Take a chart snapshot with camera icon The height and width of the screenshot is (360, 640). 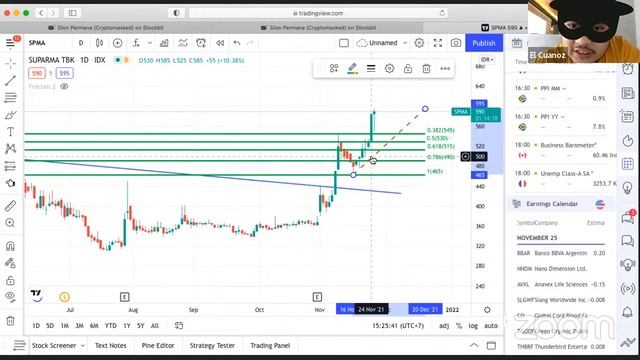[456, 43]
